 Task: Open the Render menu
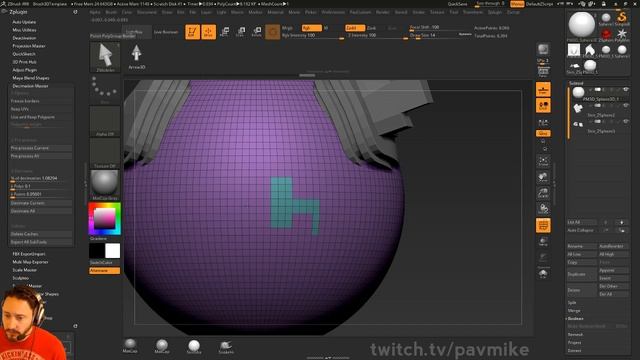click(382, 12)
